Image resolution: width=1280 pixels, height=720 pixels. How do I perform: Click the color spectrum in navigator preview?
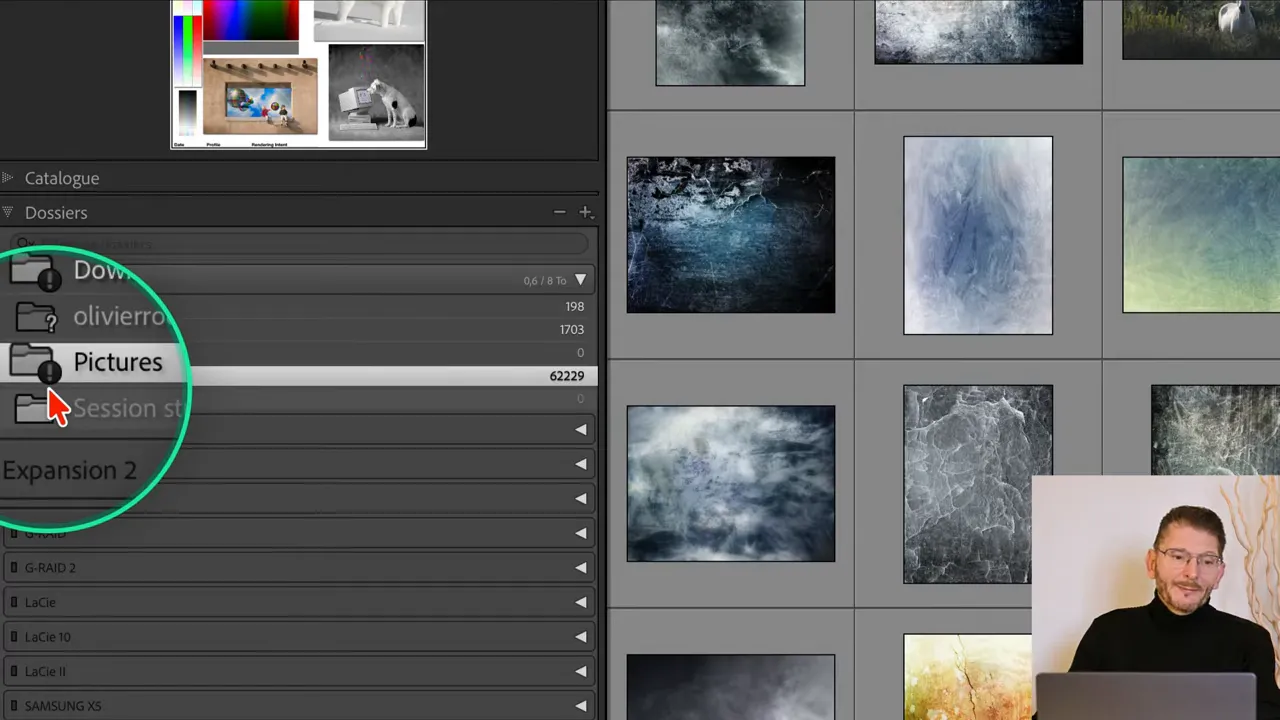(250, 20)
